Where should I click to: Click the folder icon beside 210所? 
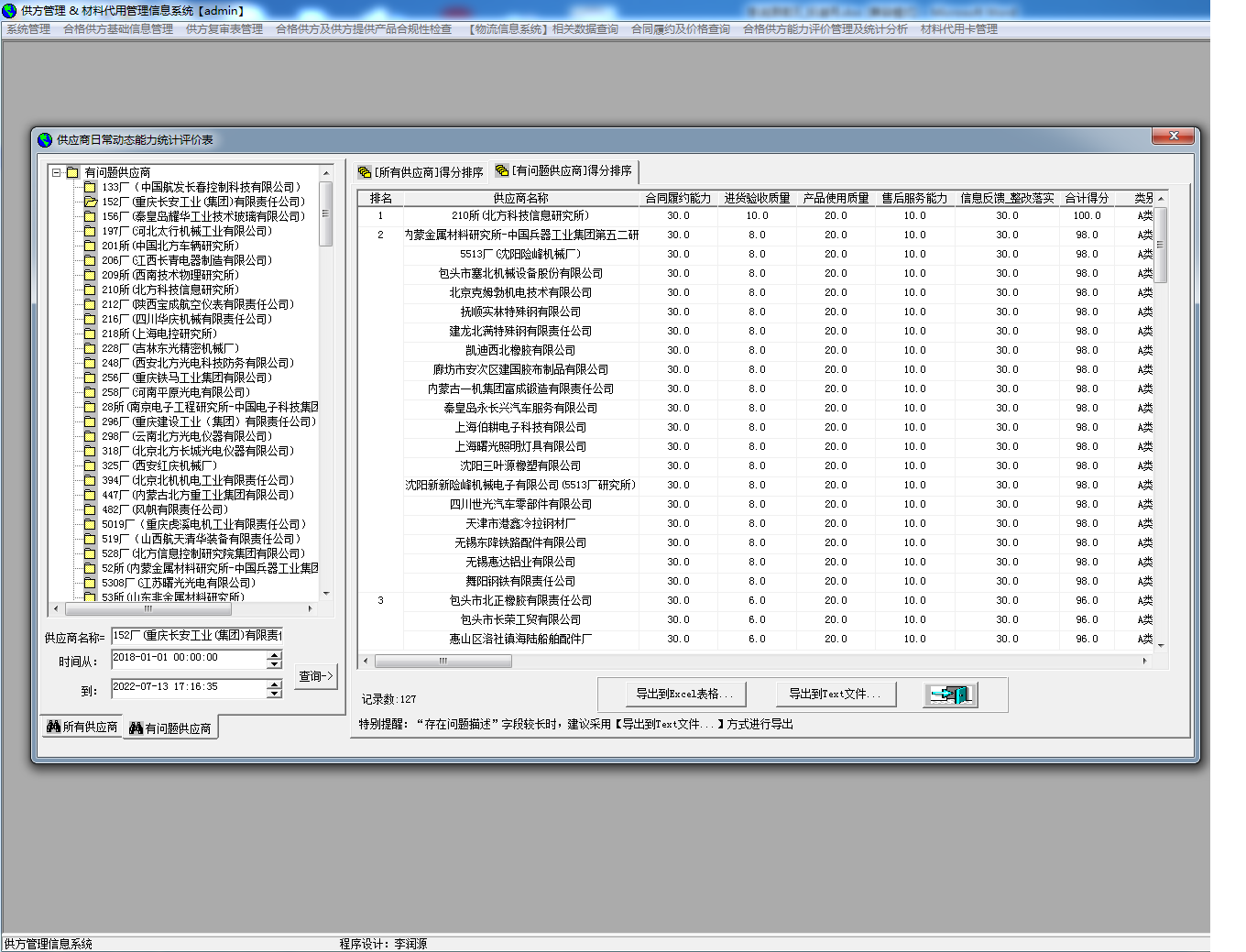[x=90, y=290]
